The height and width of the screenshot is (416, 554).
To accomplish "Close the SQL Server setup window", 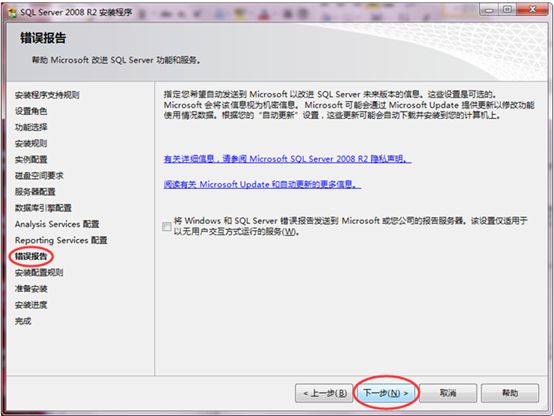I will [532, 10].
